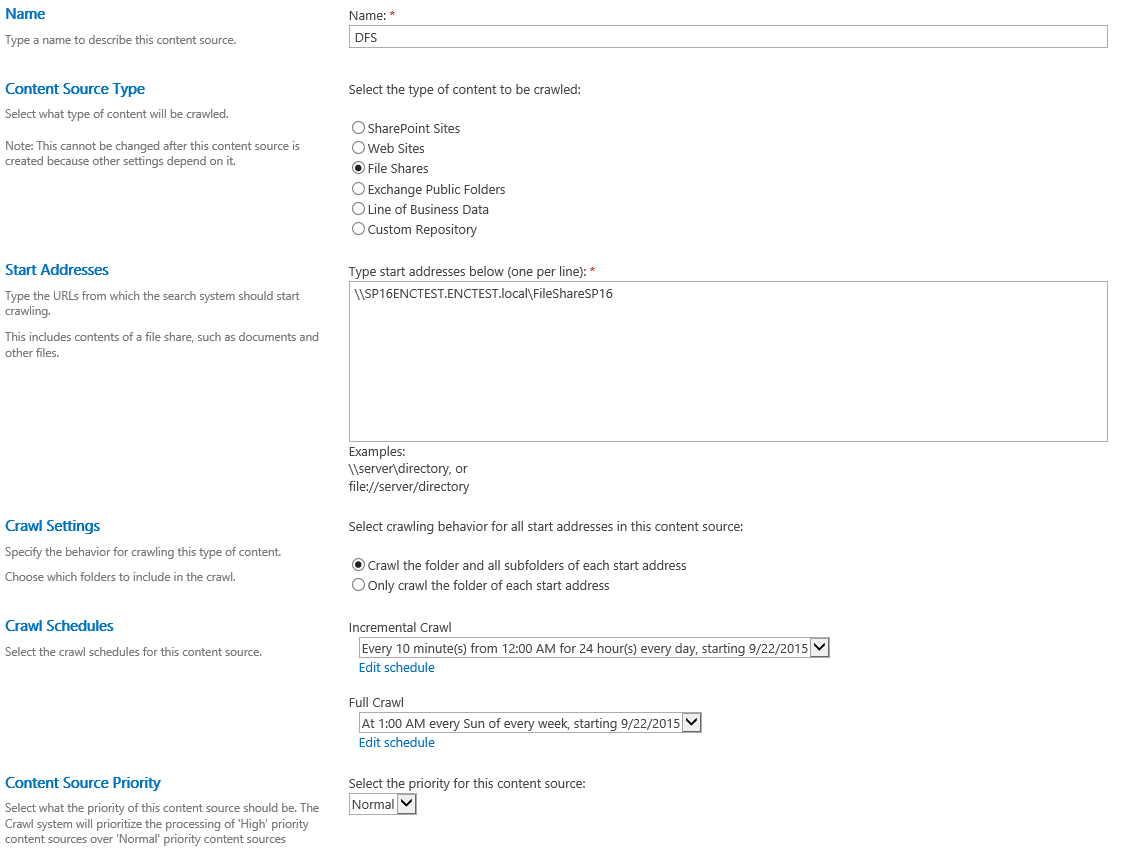Image resolution: width=1122 pixels, height=857 pixels.
Task: Open the content source priority Normal dropdown
Action: pyautogui.click(x=382, y=804)
